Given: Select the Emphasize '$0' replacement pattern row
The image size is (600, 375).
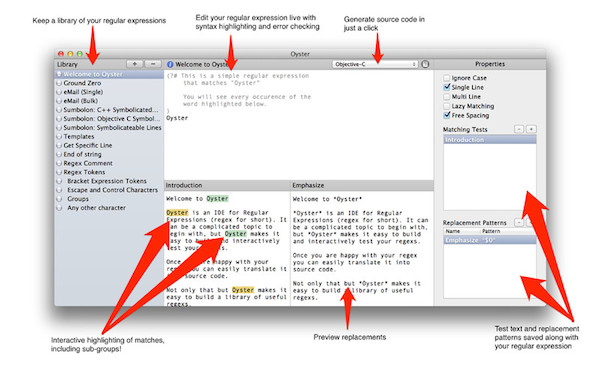Looking at the screenshot, I should [489, 240].
